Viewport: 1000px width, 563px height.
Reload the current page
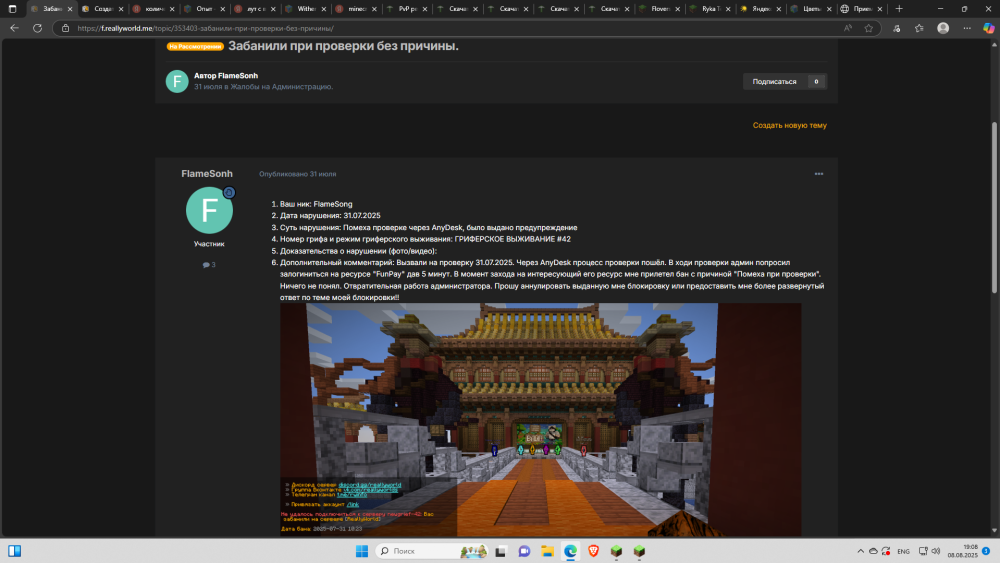click(38, 28)
